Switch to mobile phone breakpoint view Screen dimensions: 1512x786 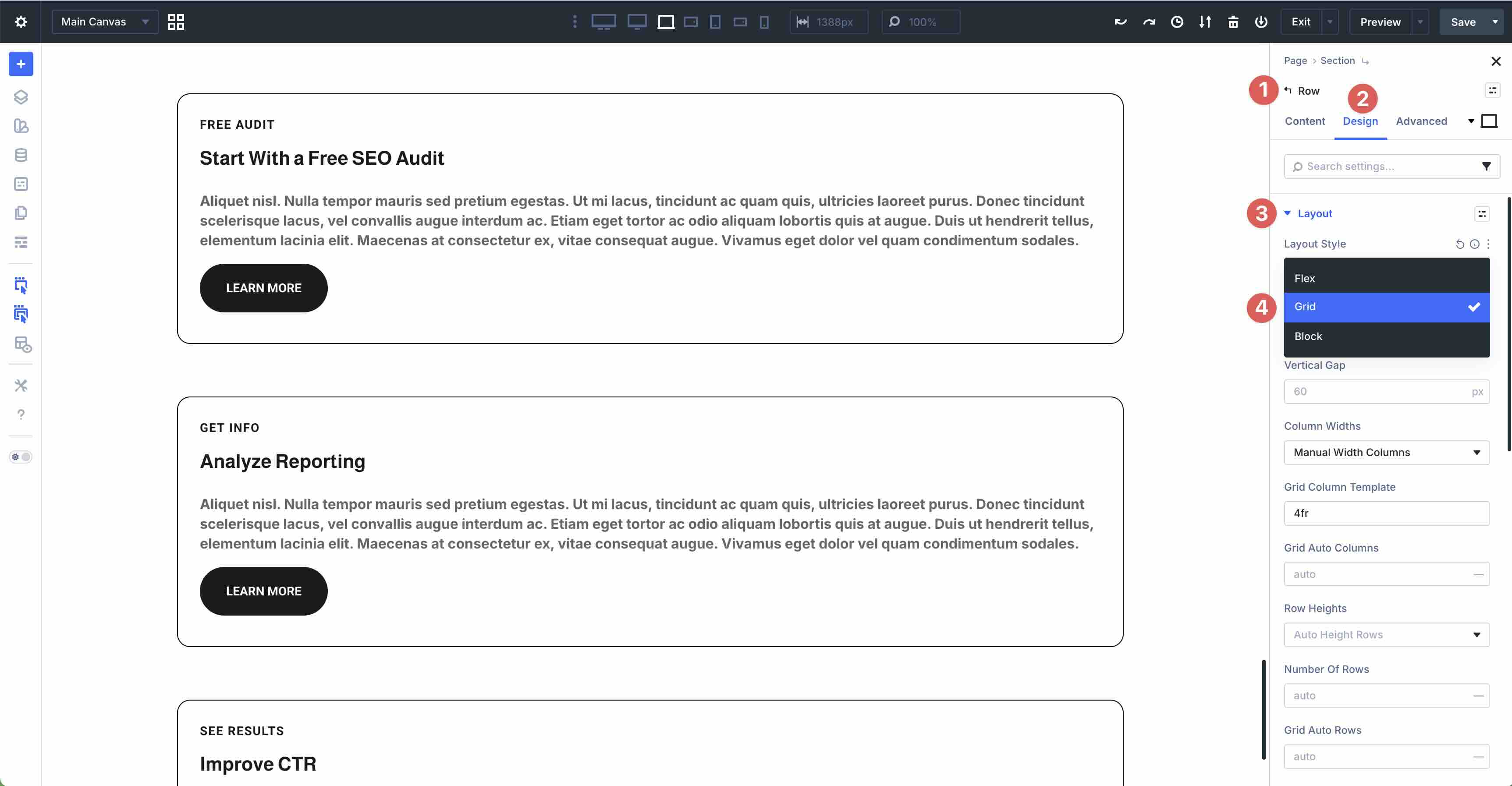click(x=763, y=22)
